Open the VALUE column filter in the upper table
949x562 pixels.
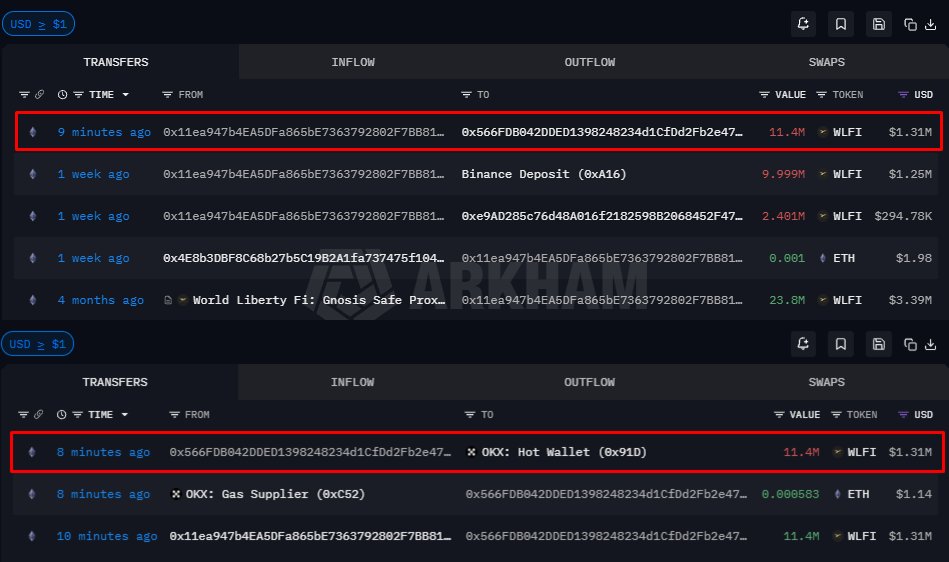[764, 95]
